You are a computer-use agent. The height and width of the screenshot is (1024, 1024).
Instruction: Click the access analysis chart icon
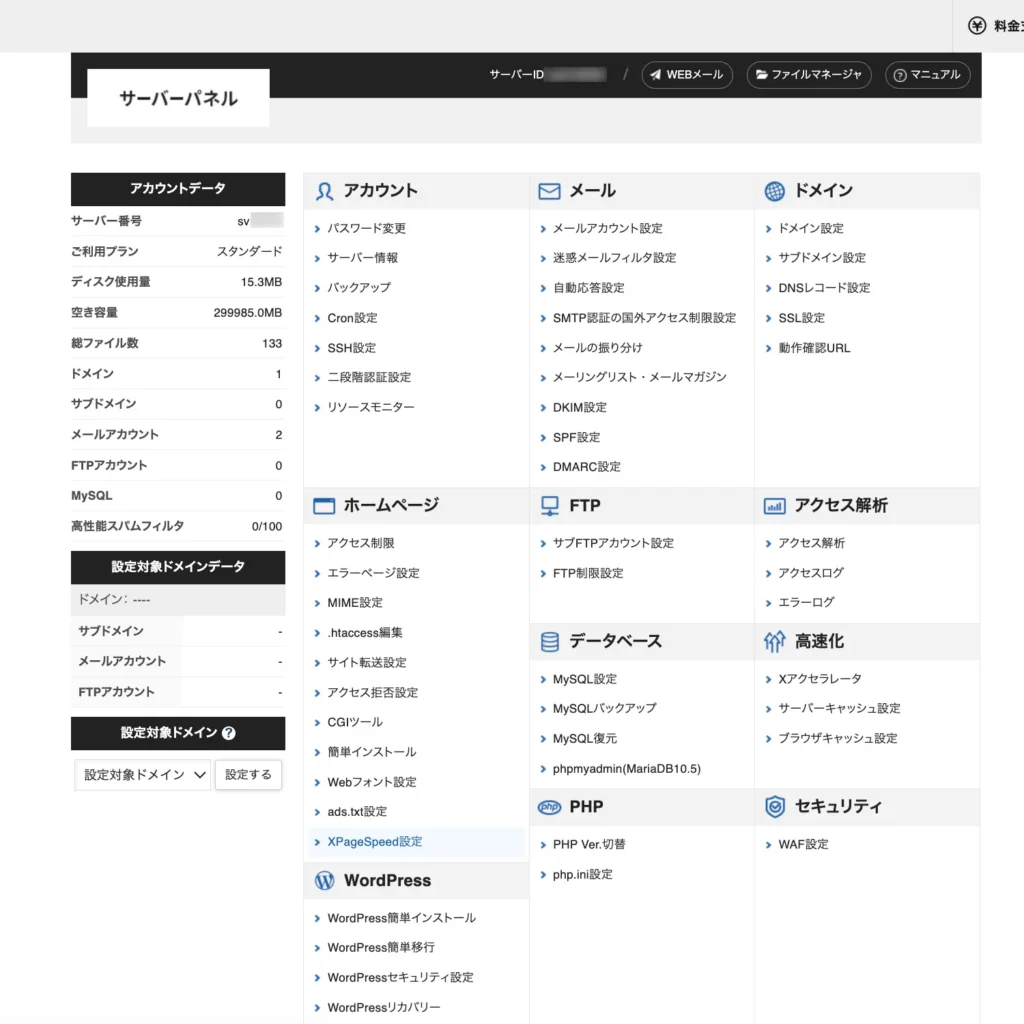[x=774, y=506]
